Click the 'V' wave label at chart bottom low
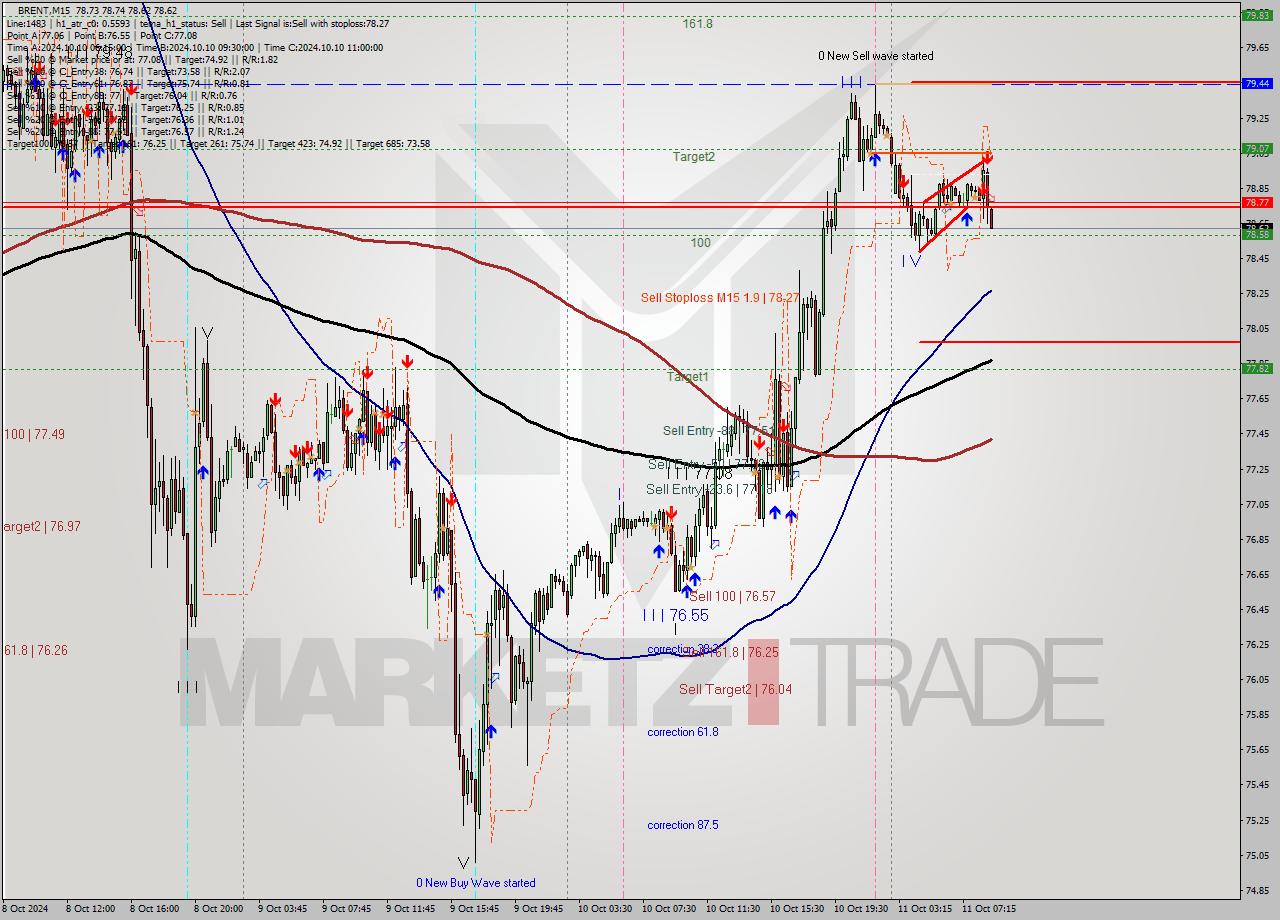The image size is (1280, 920). pyautogui.click(x=464, y=862)
